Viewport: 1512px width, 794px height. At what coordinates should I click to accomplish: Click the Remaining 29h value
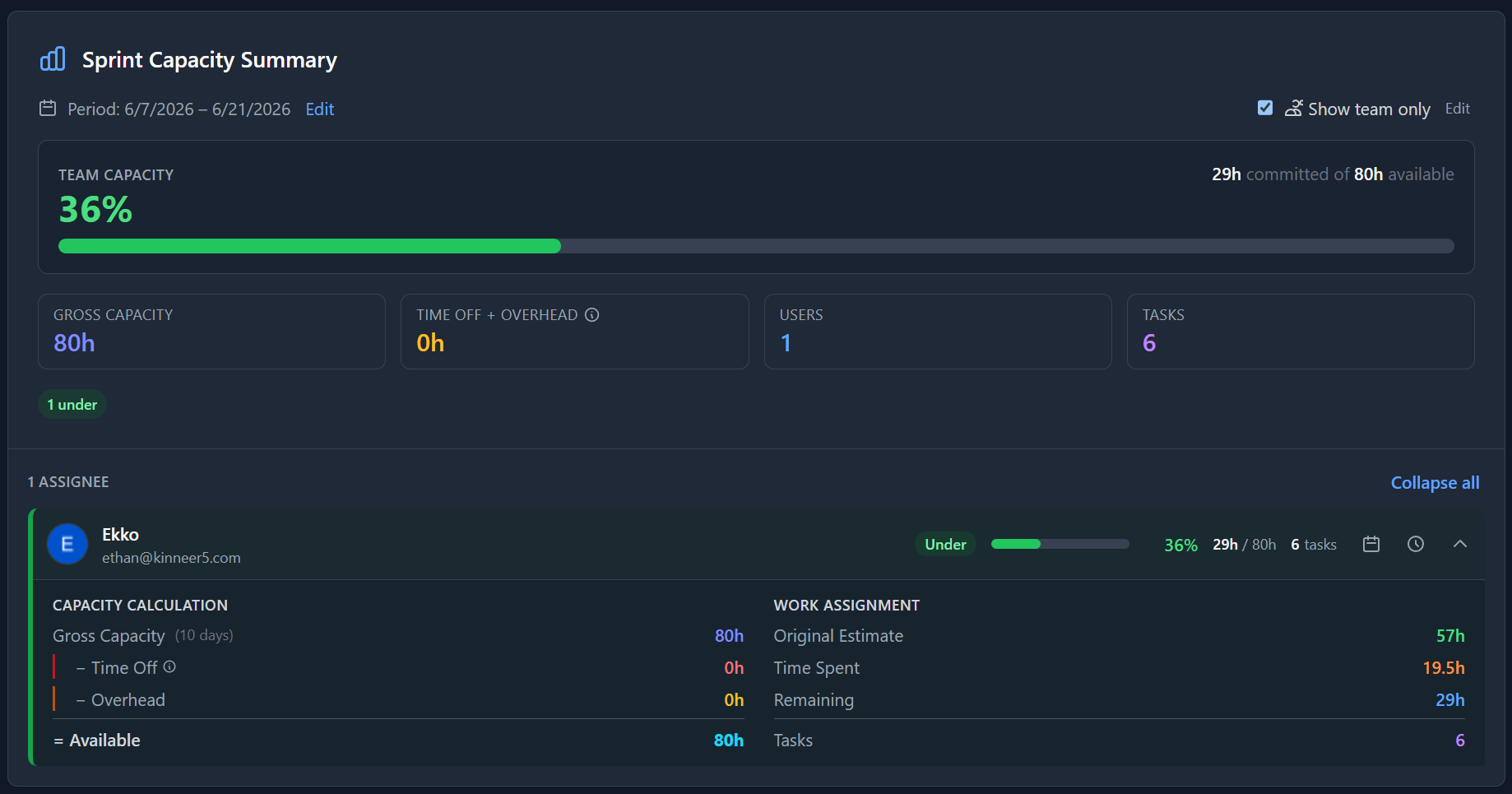(1450, 700)
